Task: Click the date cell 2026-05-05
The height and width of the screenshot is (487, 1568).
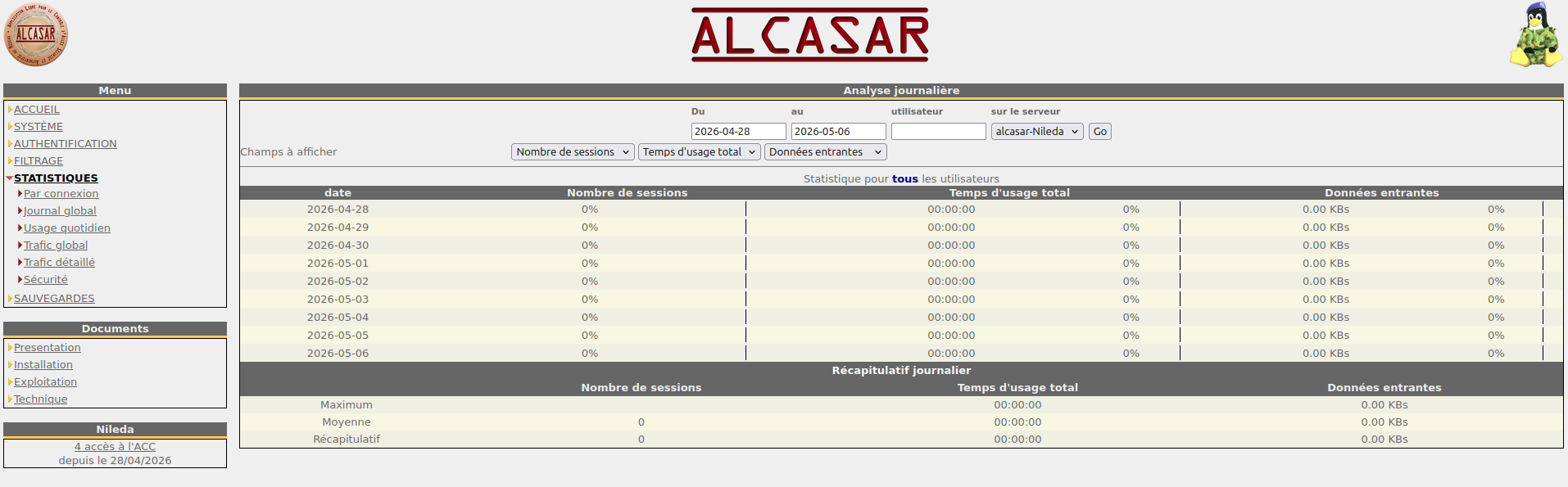Action: click(x=338, y=336)
